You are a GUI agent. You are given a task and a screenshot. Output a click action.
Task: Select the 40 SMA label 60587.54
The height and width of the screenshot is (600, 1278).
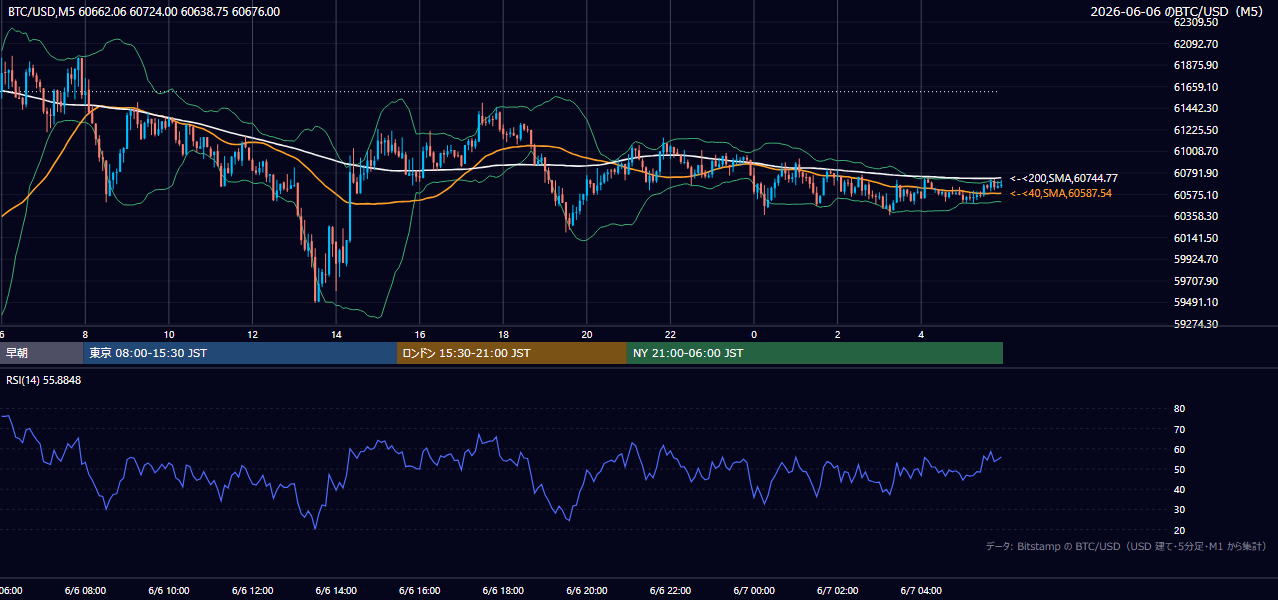click(x=1061, y=193)
